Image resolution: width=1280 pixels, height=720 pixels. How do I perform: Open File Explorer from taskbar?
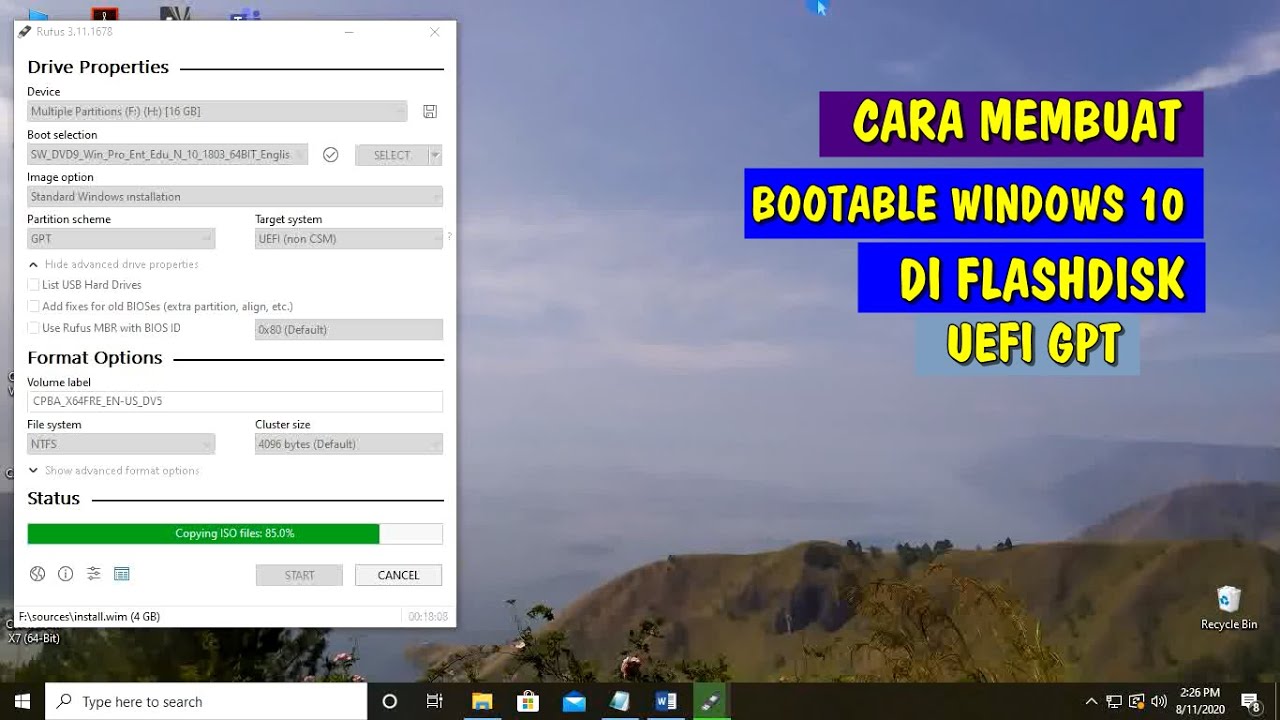pos(482,701)
